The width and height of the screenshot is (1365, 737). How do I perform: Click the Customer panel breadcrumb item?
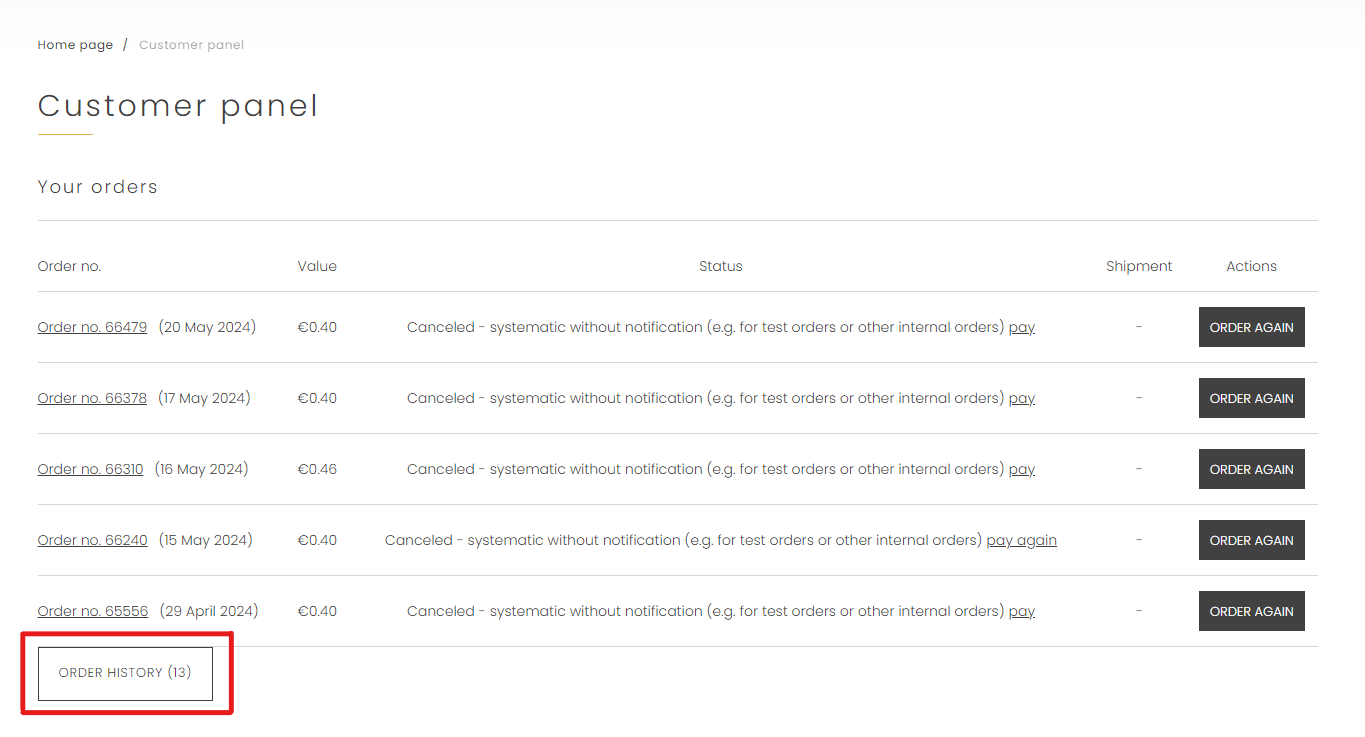[x=191, y=45]
